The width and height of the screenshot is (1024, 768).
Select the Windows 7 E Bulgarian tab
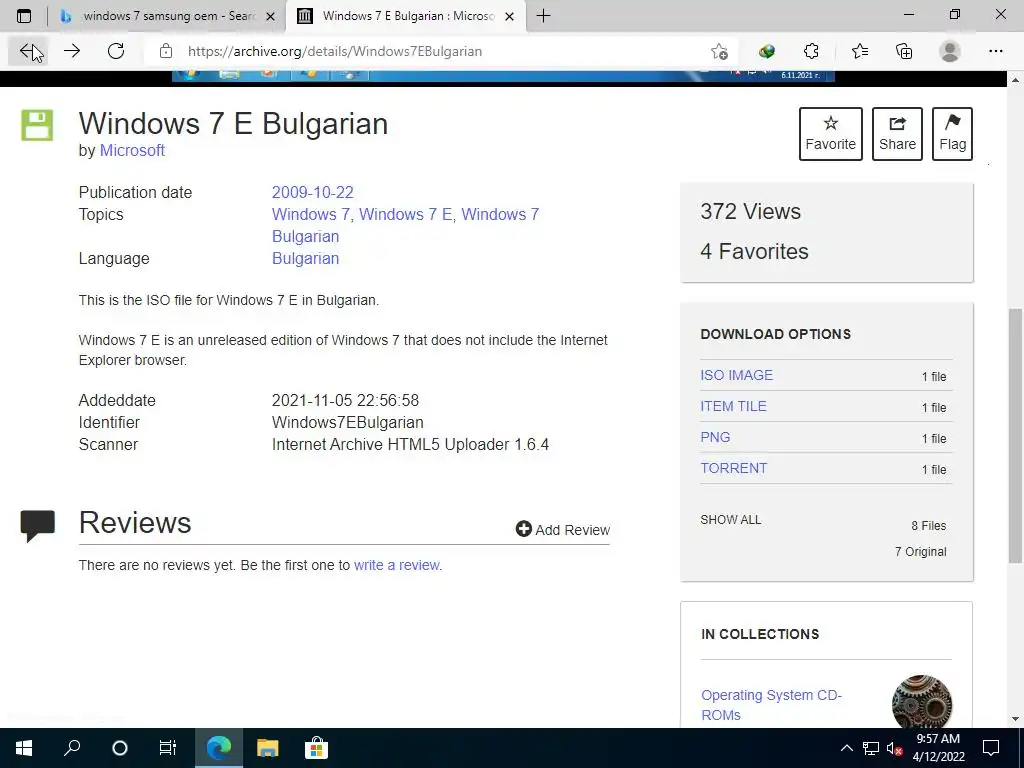point(405,16)
